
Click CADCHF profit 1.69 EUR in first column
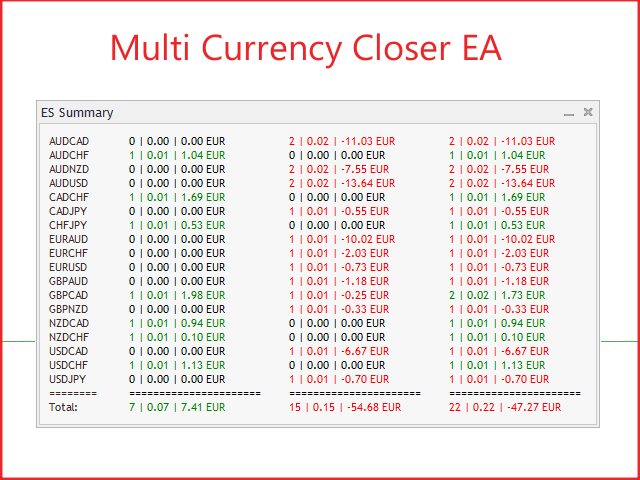pyautogui.click(x=203, y=197)
